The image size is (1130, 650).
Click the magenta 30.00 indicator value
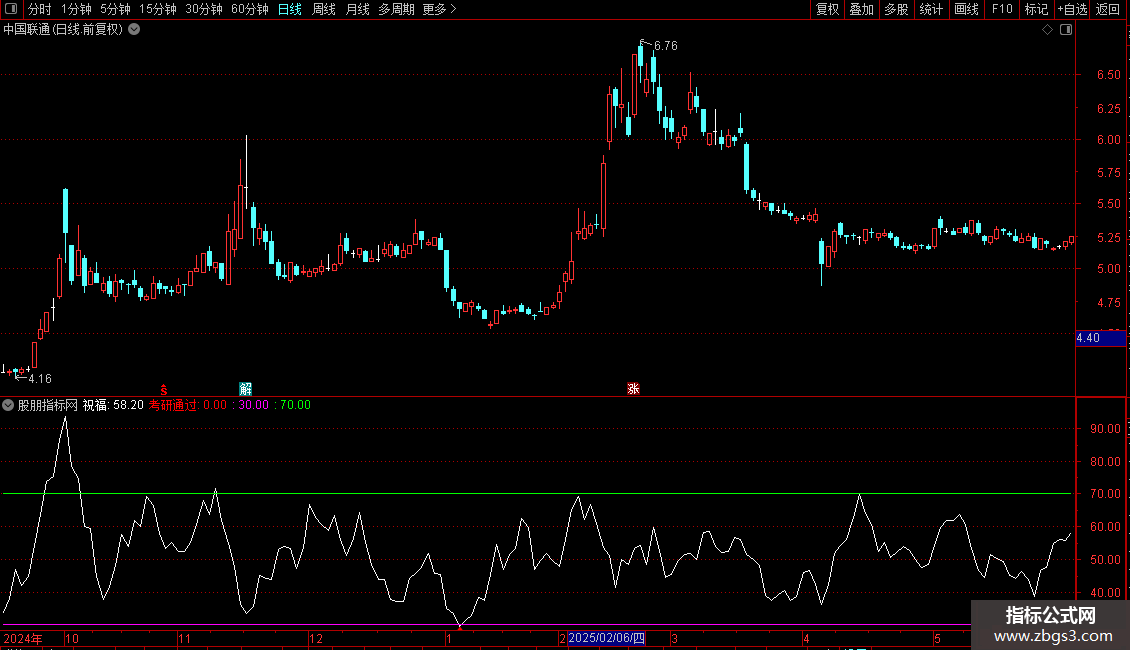coord(254,405)
